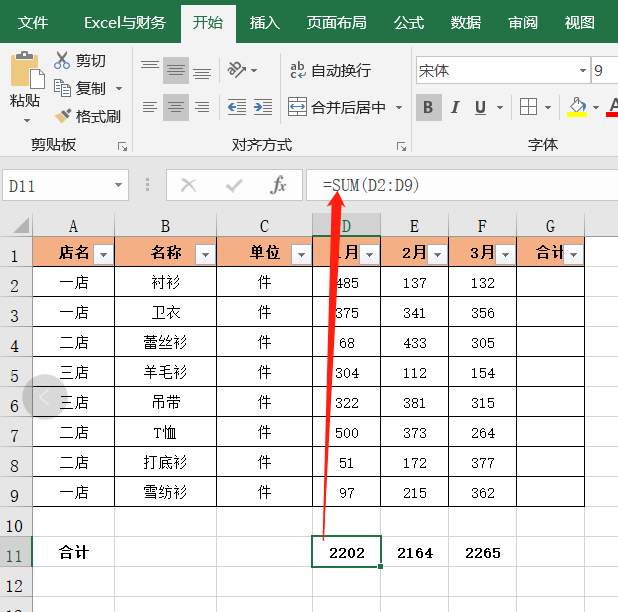Toggle Italic formatting
618x612 pixels.
tap(455, 107)
